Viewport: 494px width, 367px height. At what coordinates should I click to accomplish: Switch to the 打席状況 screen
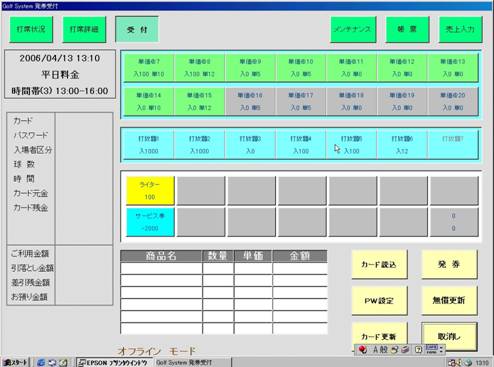click(x=31, y=30)
